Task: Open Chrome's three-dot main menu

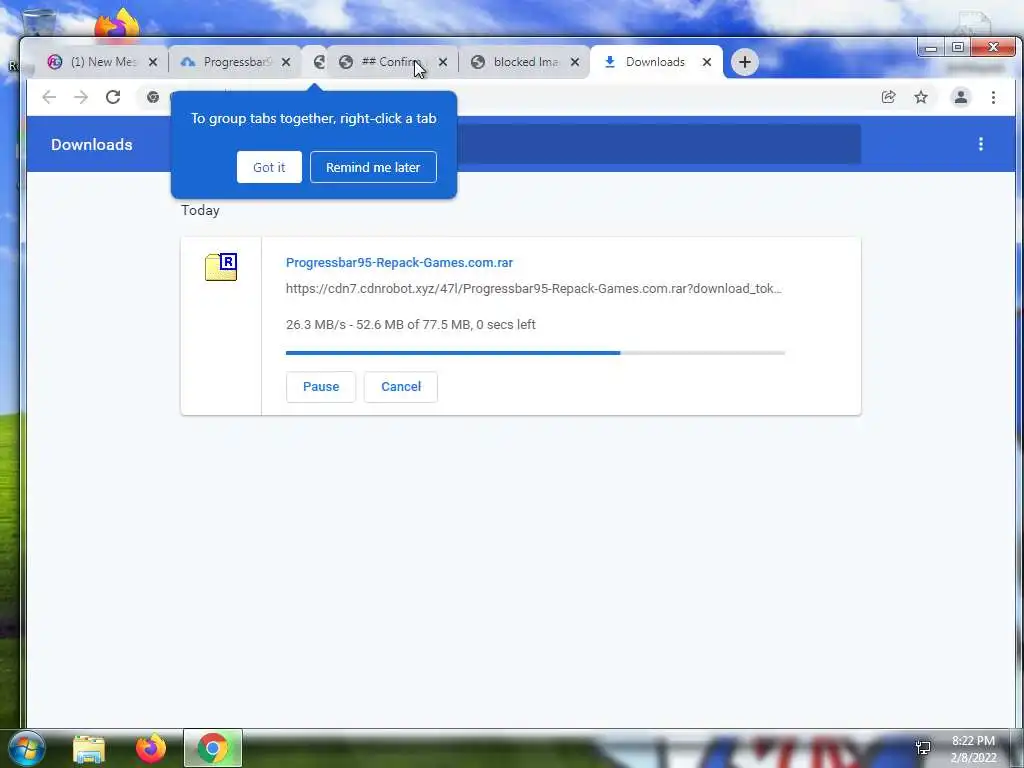Action: click(x=993, y=97)
